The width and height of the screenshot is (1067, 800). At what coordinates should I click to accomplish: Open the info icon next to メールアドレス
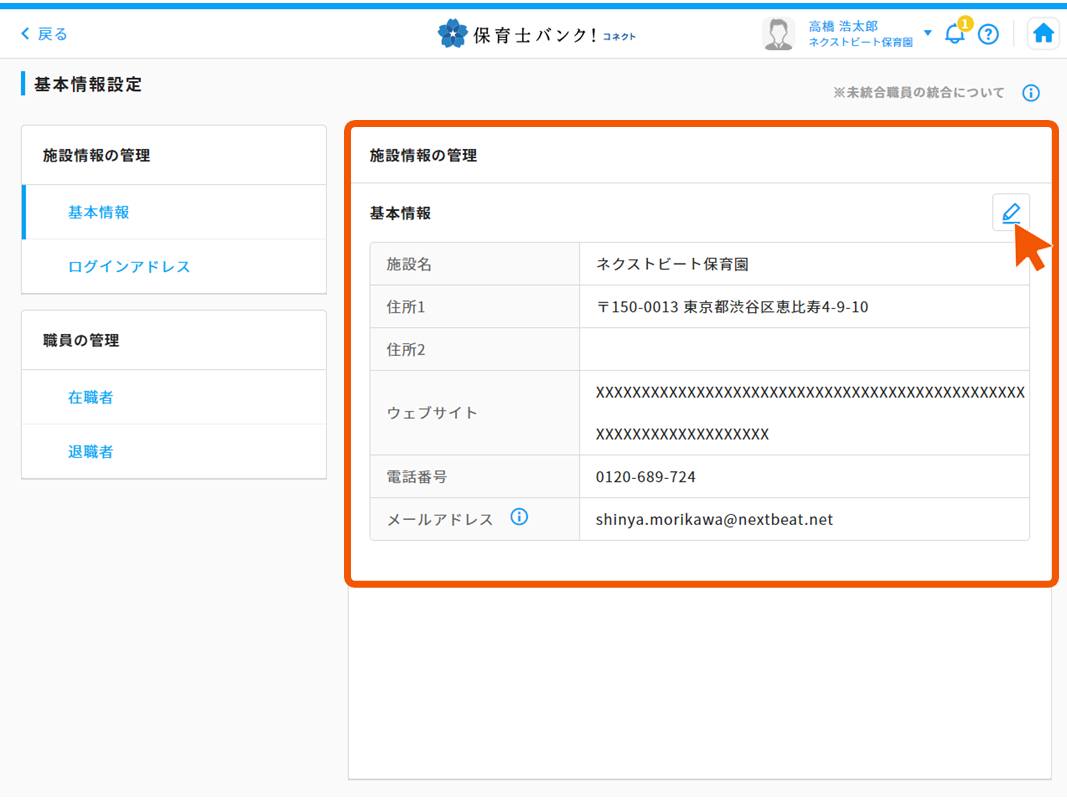(x=519, y=517)
